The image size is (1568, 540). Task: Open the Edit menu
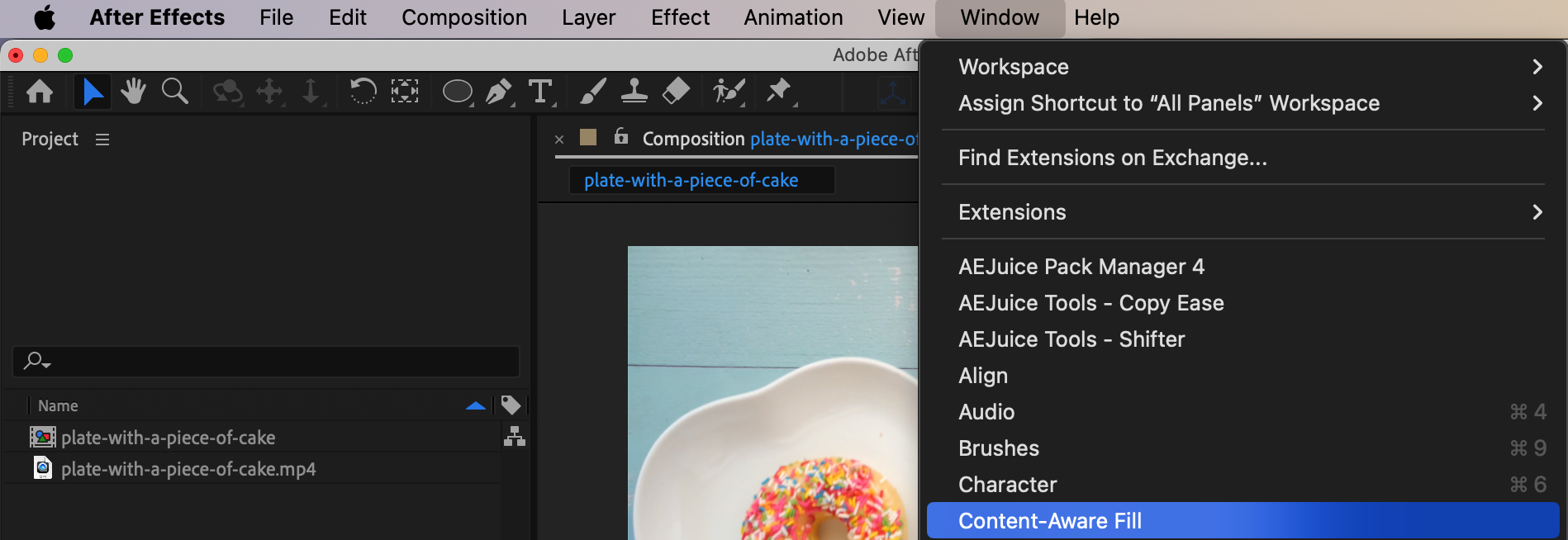(x=347, y=17)
